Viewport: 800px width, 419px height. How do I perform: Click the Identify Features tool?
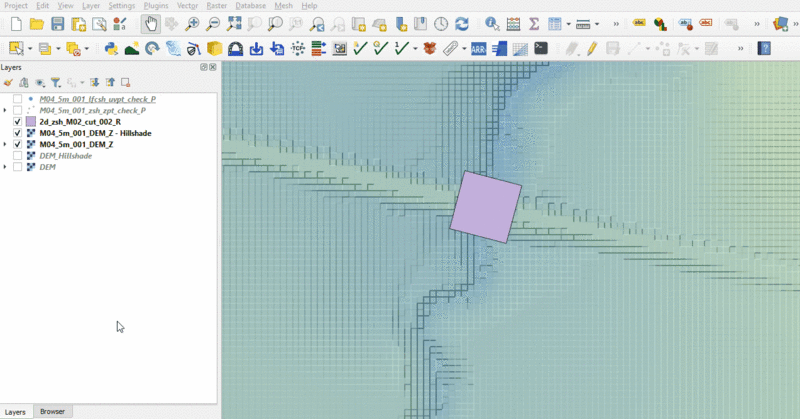tap(491, 23)
